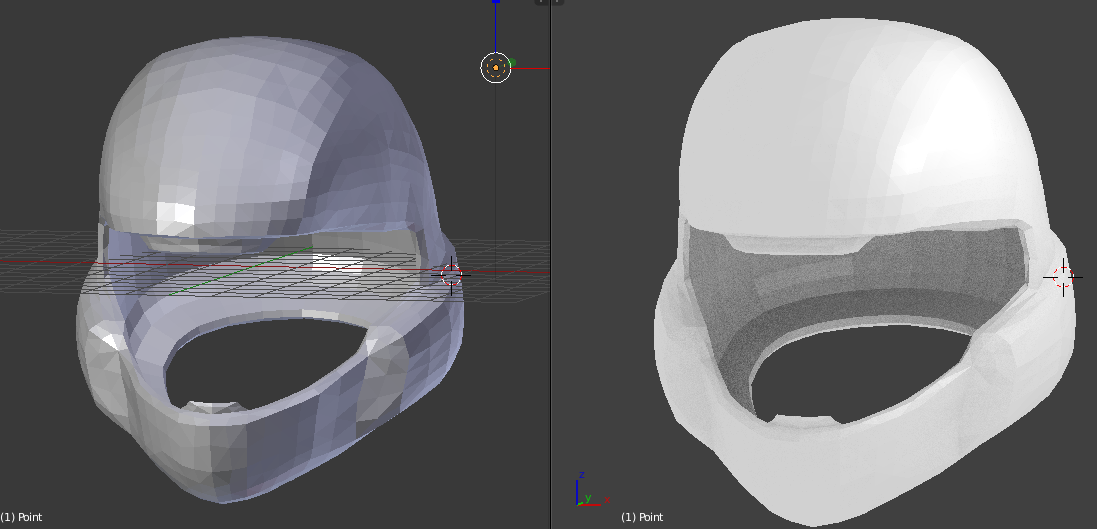
Task: Click the 3D cursor in the left viewport
Action: [451, 274]
